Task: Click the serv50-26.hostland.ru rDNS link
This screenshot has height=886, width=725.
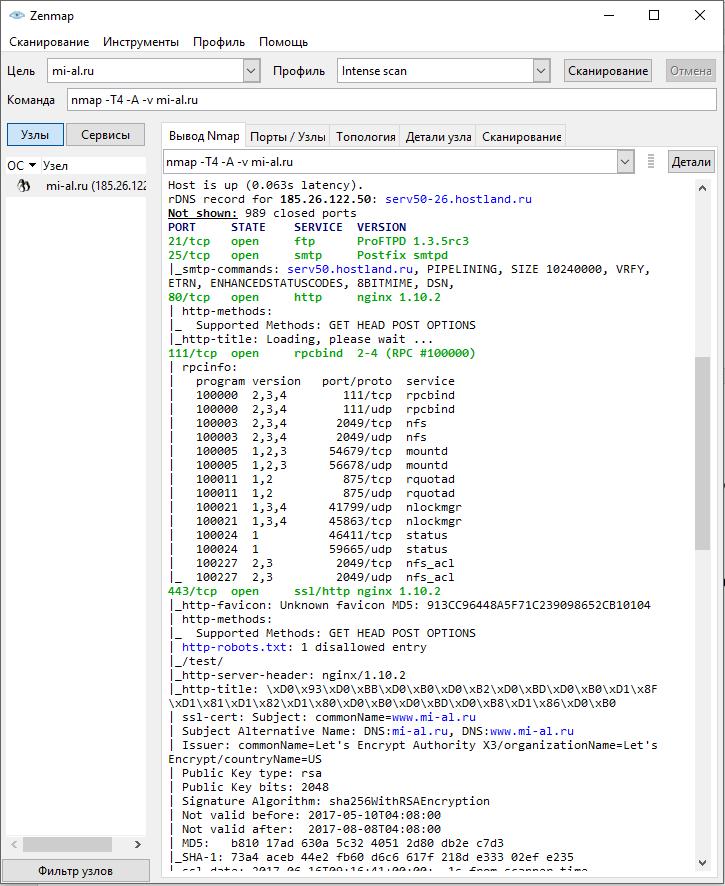Action: click(458, 199)
